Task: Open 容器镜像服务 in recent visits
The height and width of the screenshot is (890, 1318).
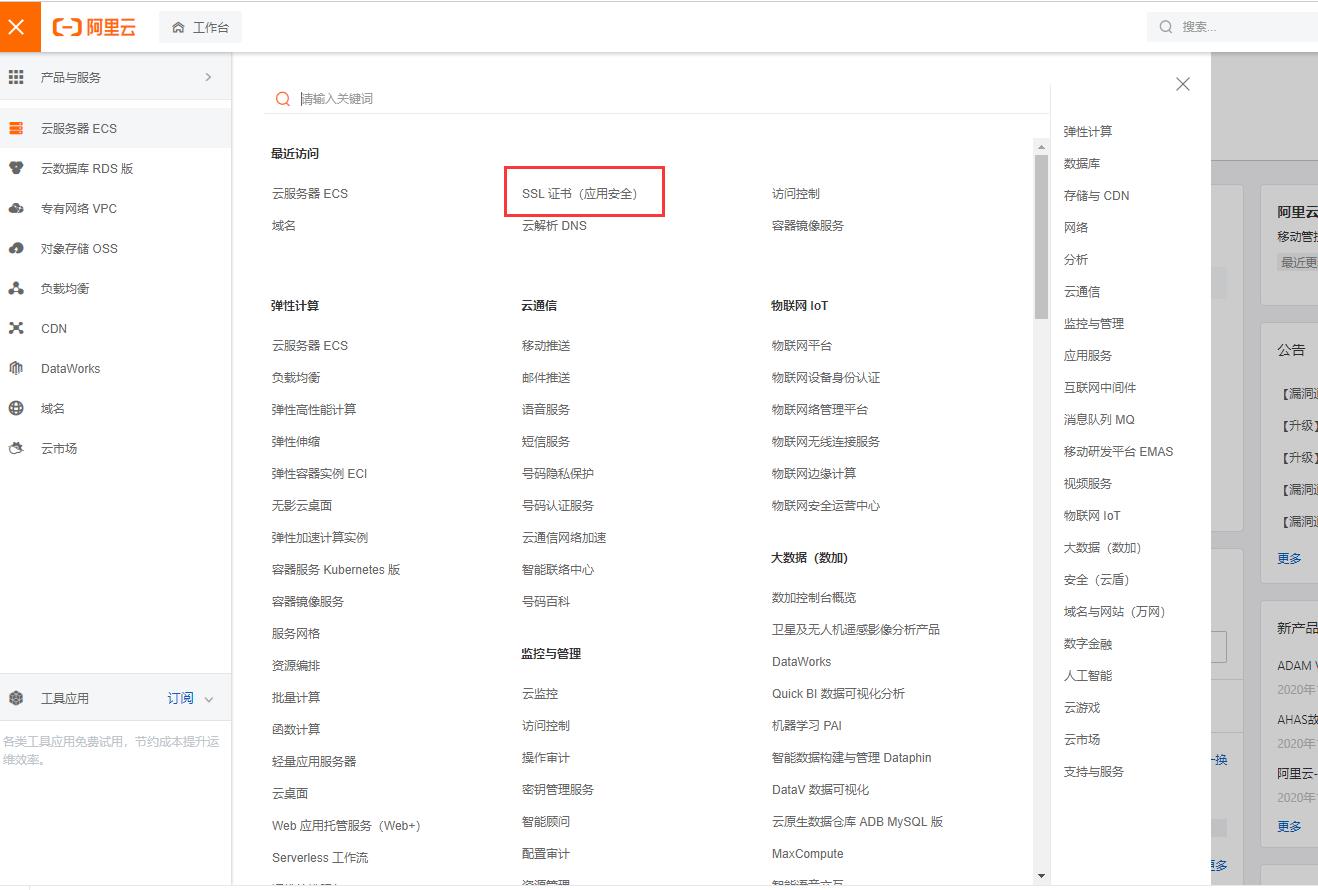Action: pos(808,225)
